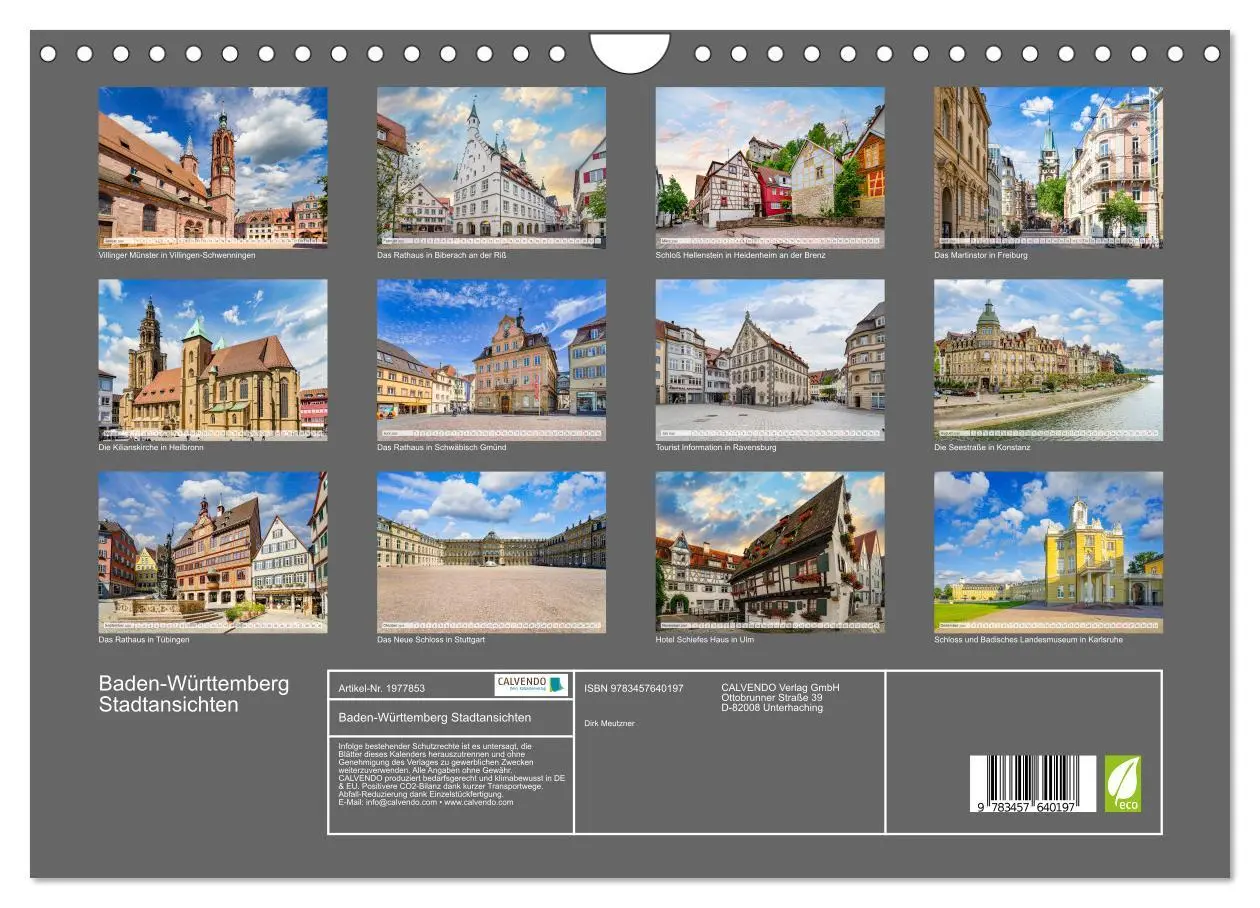Screen dimensions: 1260x908
Task: Open the Hotel Schiefes Haus Ulm photo
Action: (770, 552)
